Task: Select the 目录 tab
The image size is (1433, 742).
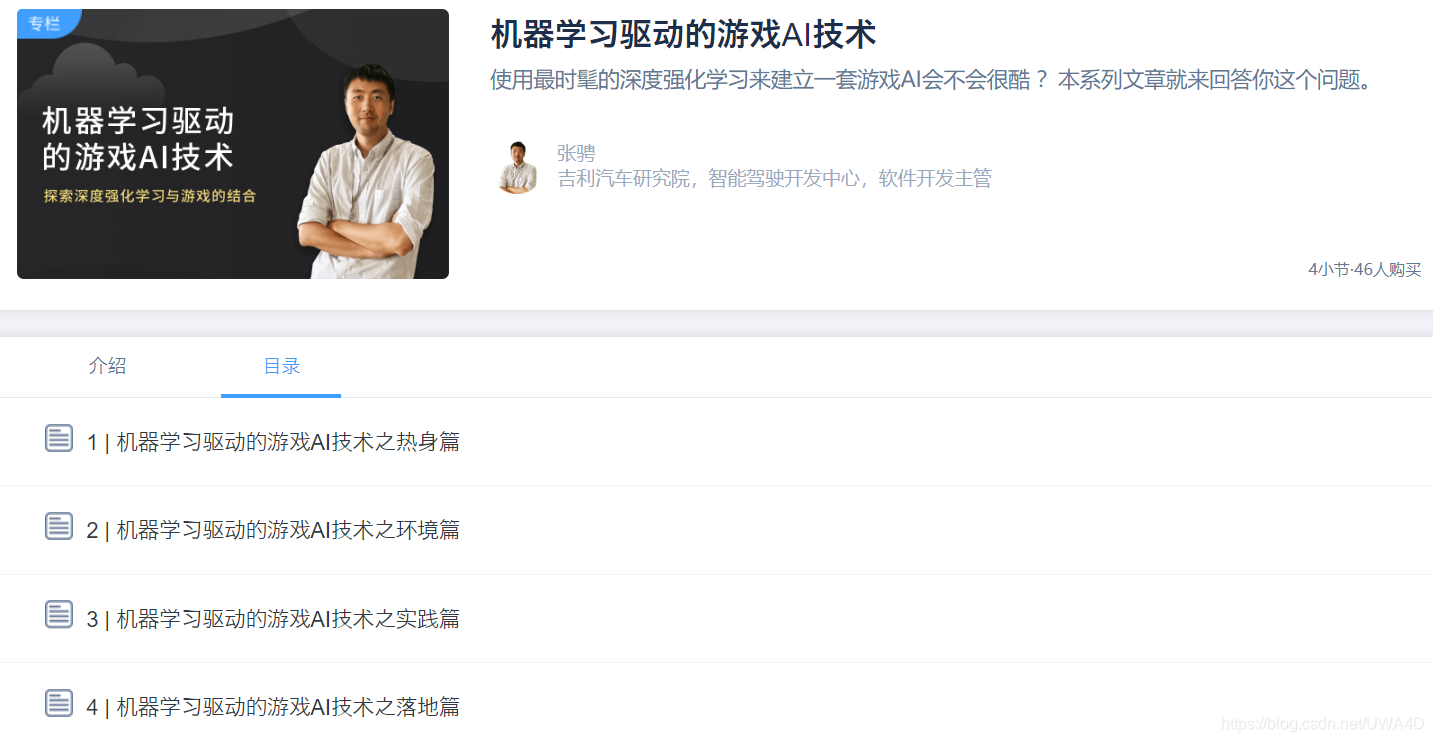Action: click(281, 366)
